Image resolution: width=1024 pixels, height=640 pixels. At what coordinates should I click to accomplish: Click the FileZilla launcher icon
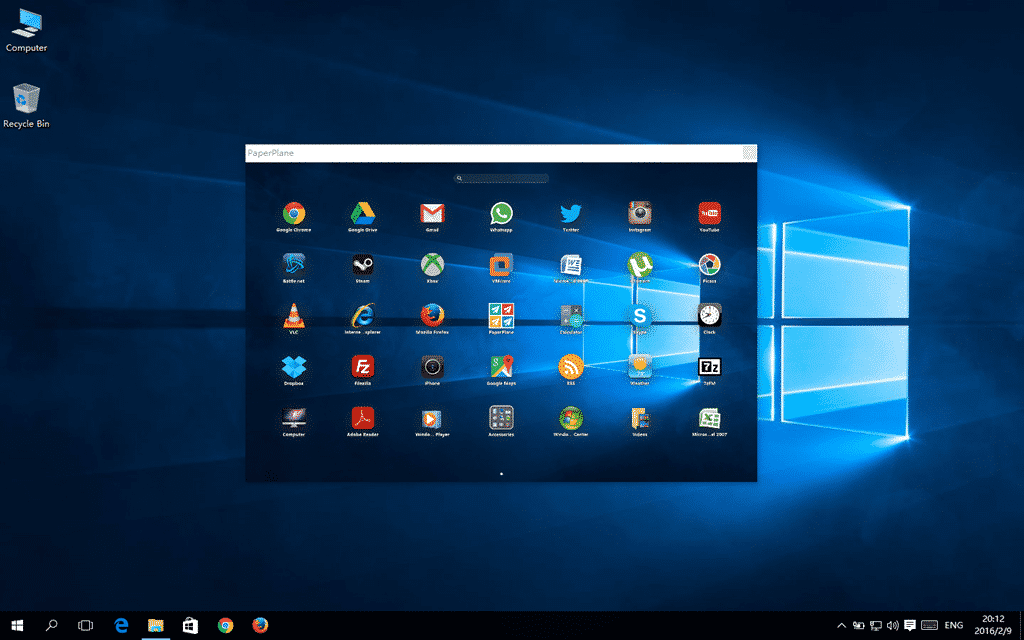pos(362,367)
